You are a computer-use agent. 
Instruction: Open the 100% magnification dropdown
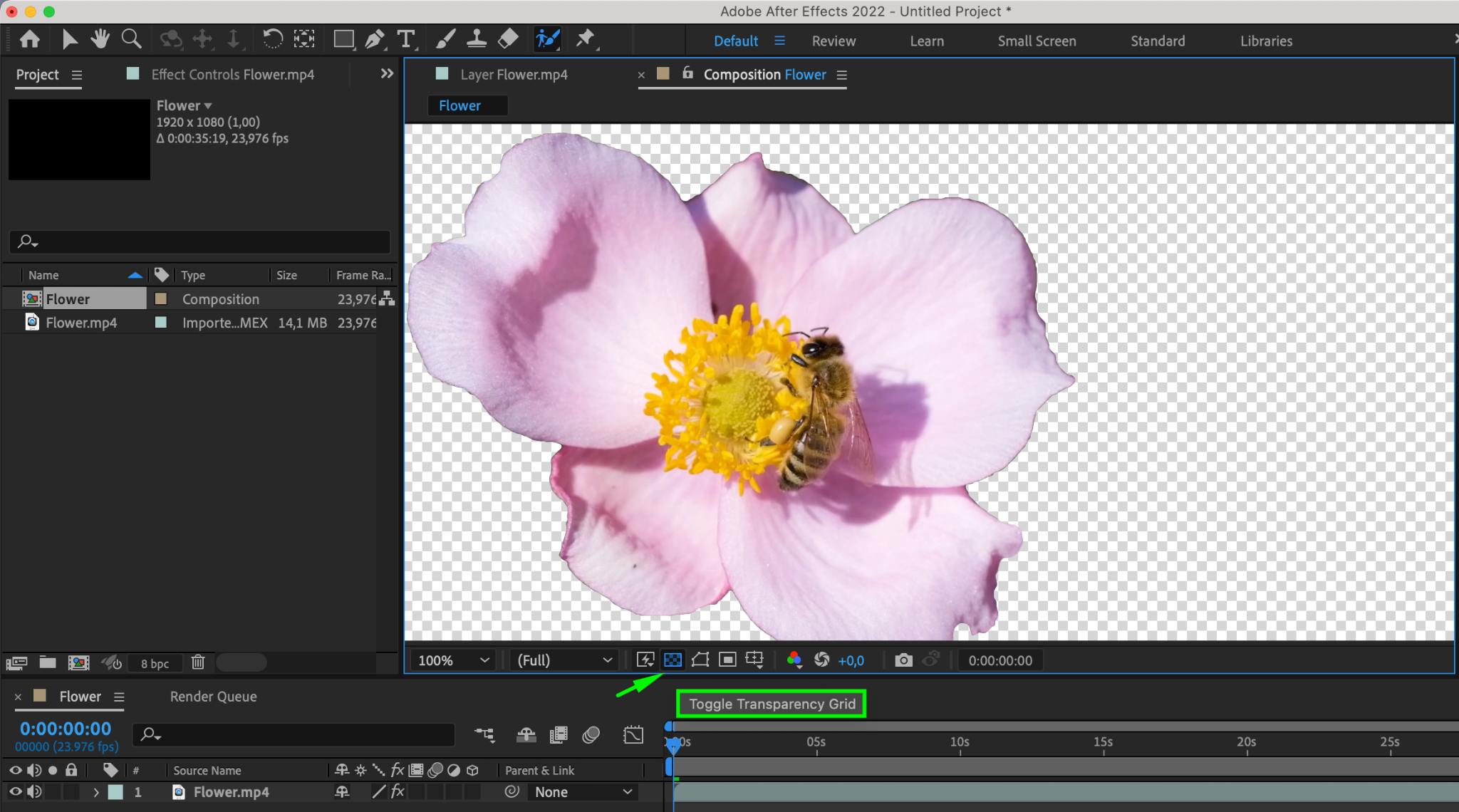click(x=454, y=660)
